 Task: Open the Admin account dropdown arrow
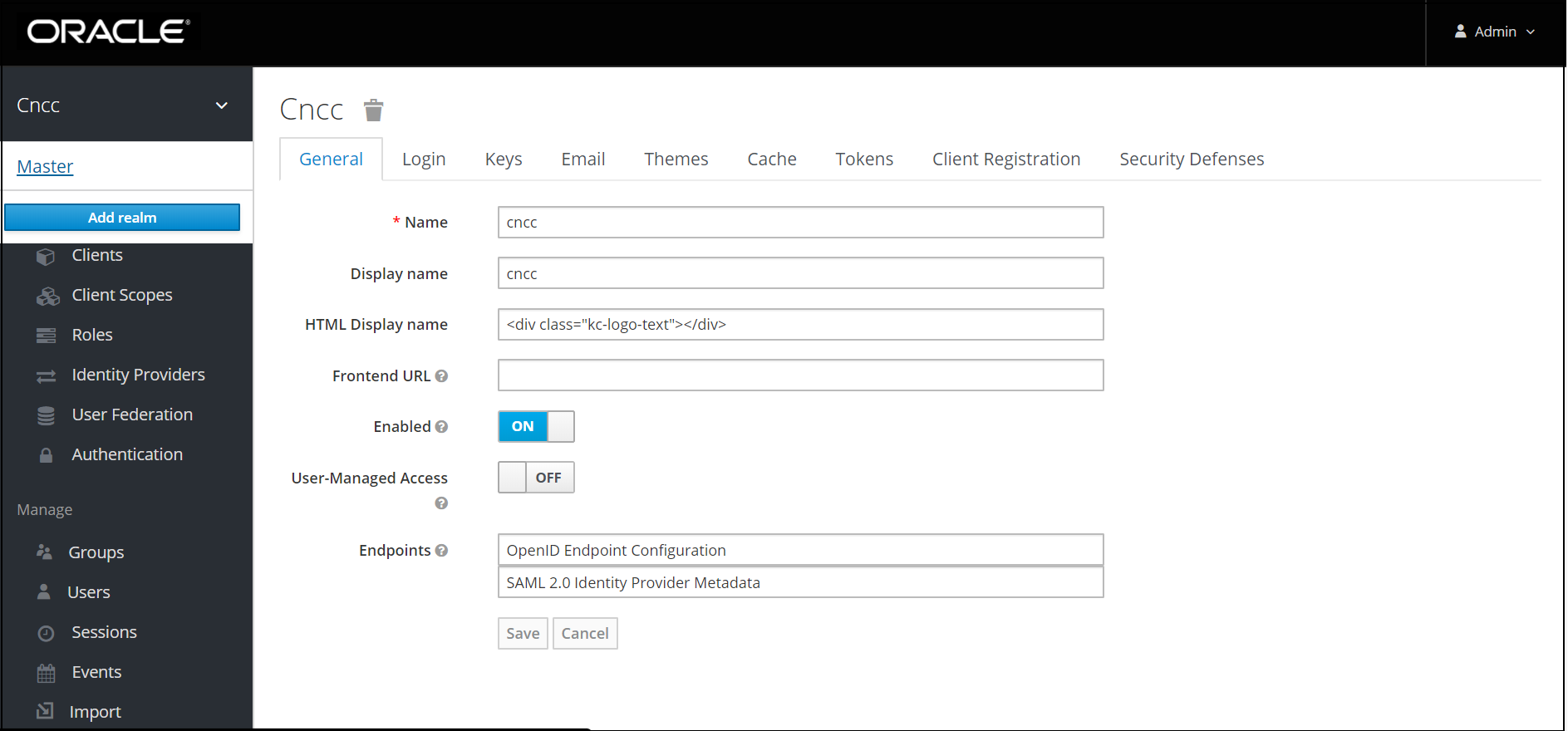[x=1531, y=32]
